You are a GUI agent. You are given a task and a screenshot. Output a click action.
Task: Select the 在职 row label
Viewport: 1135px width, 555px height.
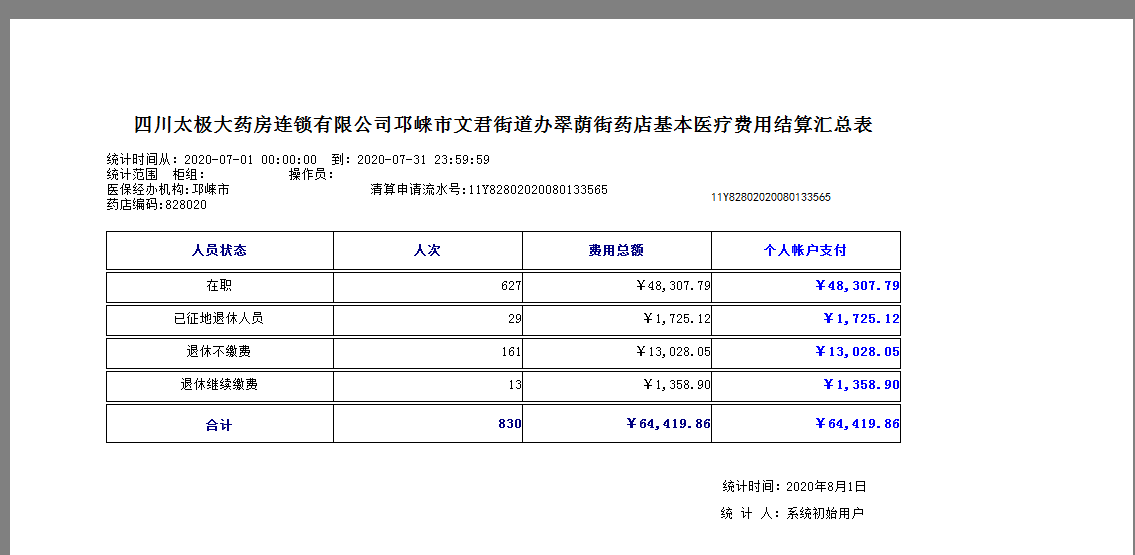tap(219, 286)
